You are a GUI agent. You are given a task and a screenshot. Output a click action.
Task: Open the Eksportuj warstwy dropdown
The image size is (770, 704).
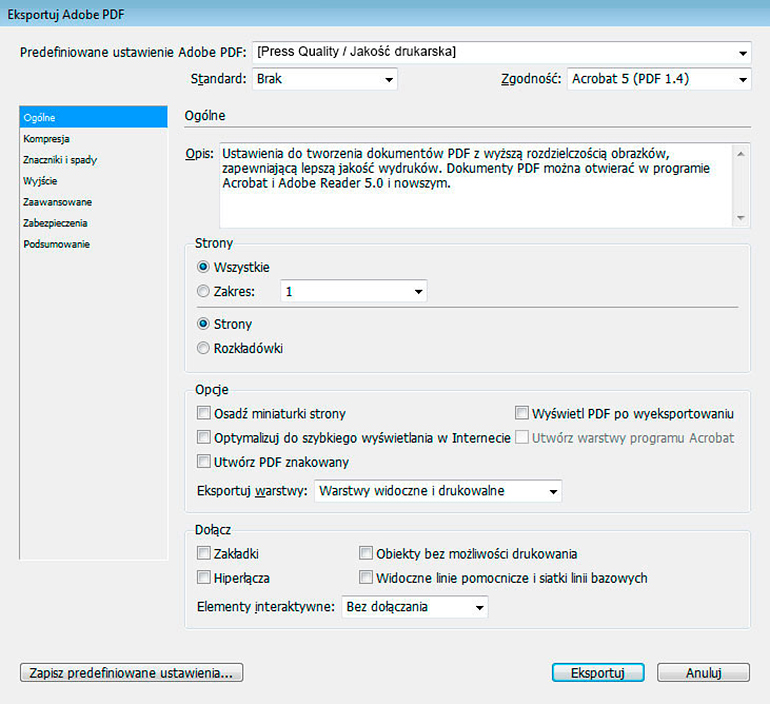pos(438,491)
